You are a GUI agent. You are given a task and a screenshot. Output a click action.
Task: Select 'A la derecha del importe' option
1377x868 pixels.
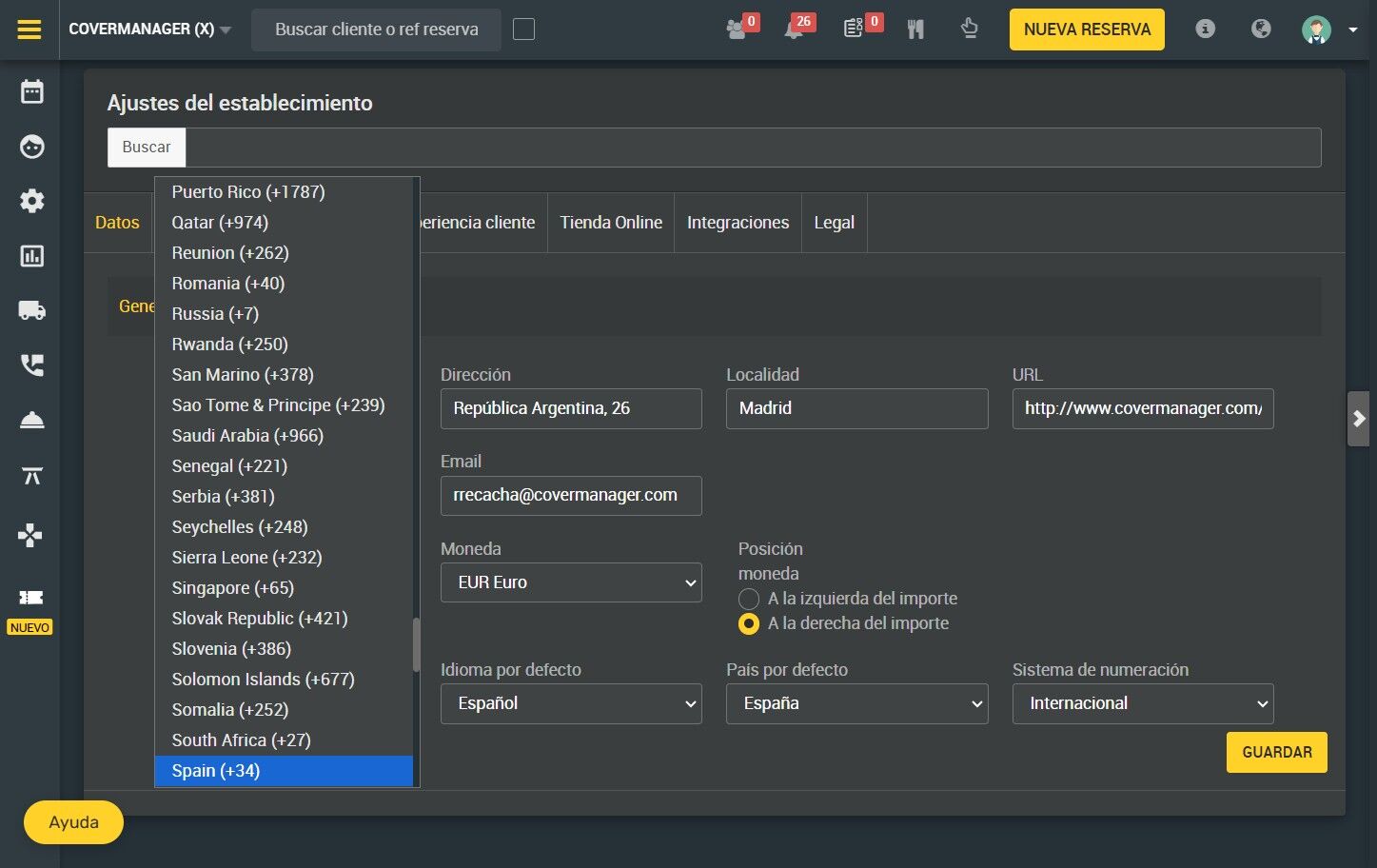click(x=749, y=623)
